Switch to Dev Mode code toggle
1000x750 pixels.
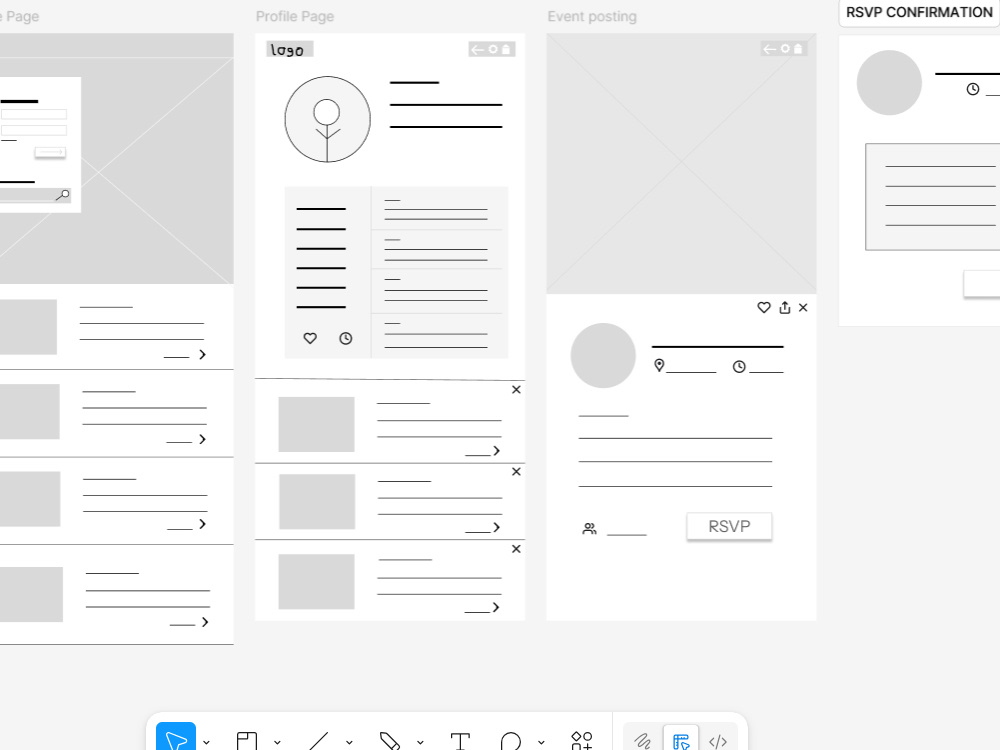click(x=718, y=740)
